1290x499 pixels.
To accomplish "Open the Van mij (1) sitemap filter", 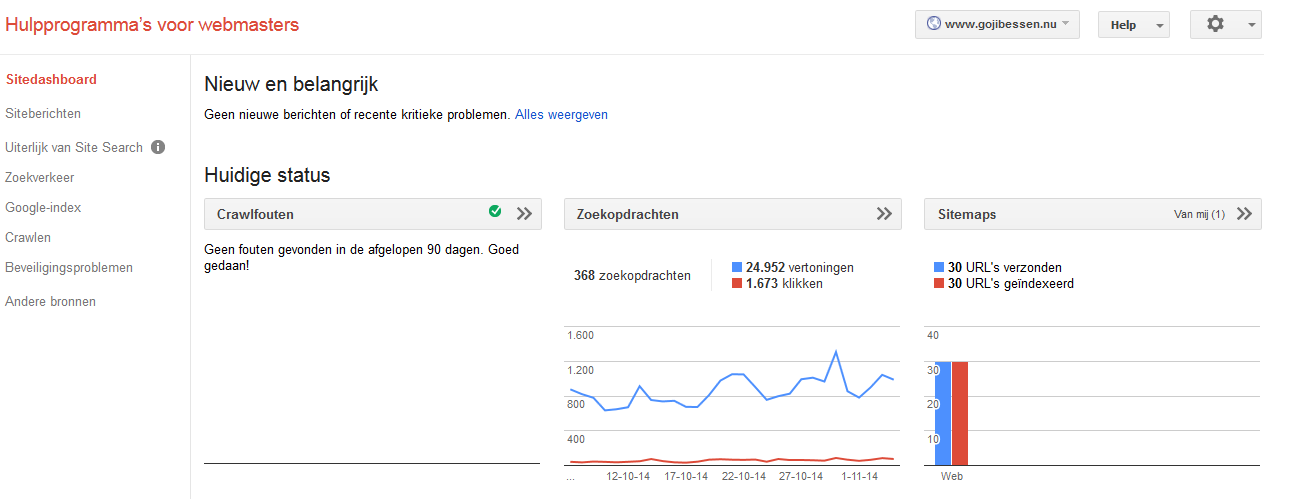I will point(1199,215).
